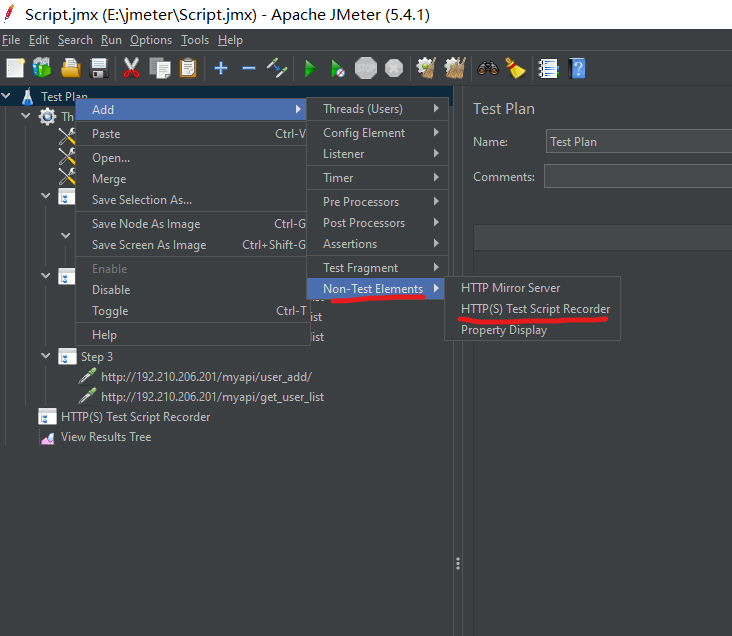Click the Cut scissors icon
Screen dimensions: 732x636
pyautogui.click(x=131, y=68)
